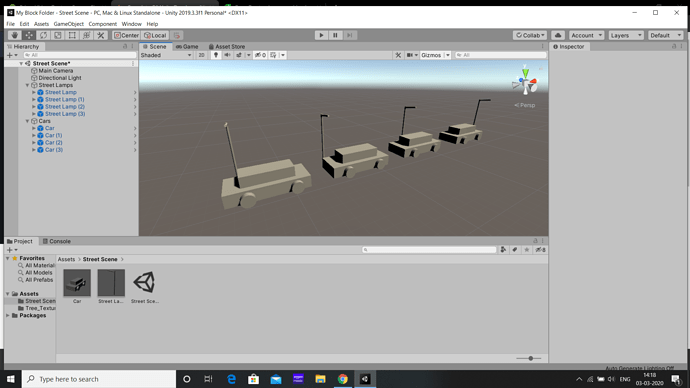Viewport: 690px width, 388px height.
Task: Click the scene view search field
Action: click(501, 55)
